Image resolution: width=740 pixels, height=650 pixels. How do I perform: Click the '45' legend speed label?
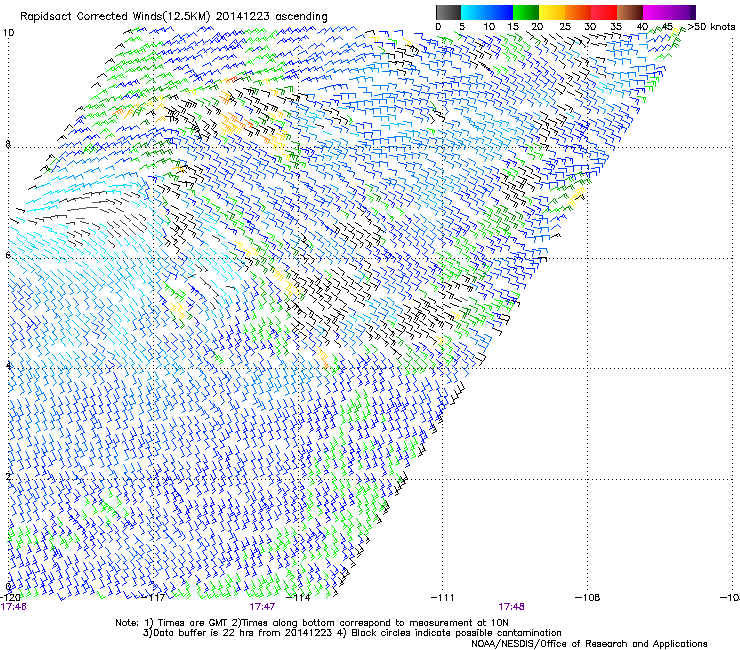(x=667, y=27)
